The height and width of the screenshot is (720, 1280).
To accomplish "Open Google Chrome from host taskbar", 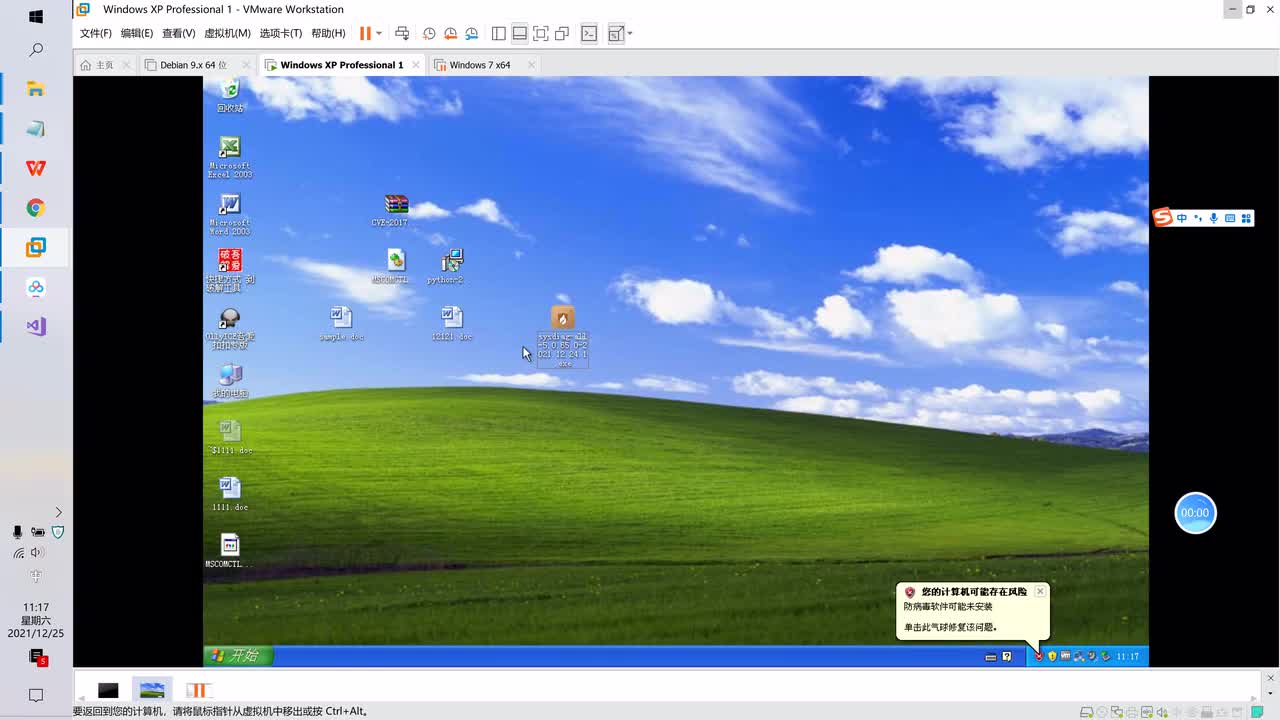I will [36, 208].
